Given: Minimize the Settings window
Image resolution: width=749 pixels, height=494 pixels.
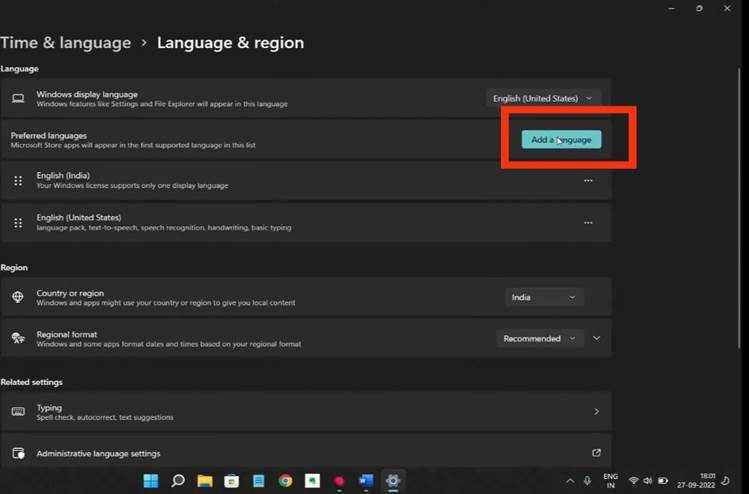Looking at the screenshot, I should pyautogui.click(x=671, y=8).
